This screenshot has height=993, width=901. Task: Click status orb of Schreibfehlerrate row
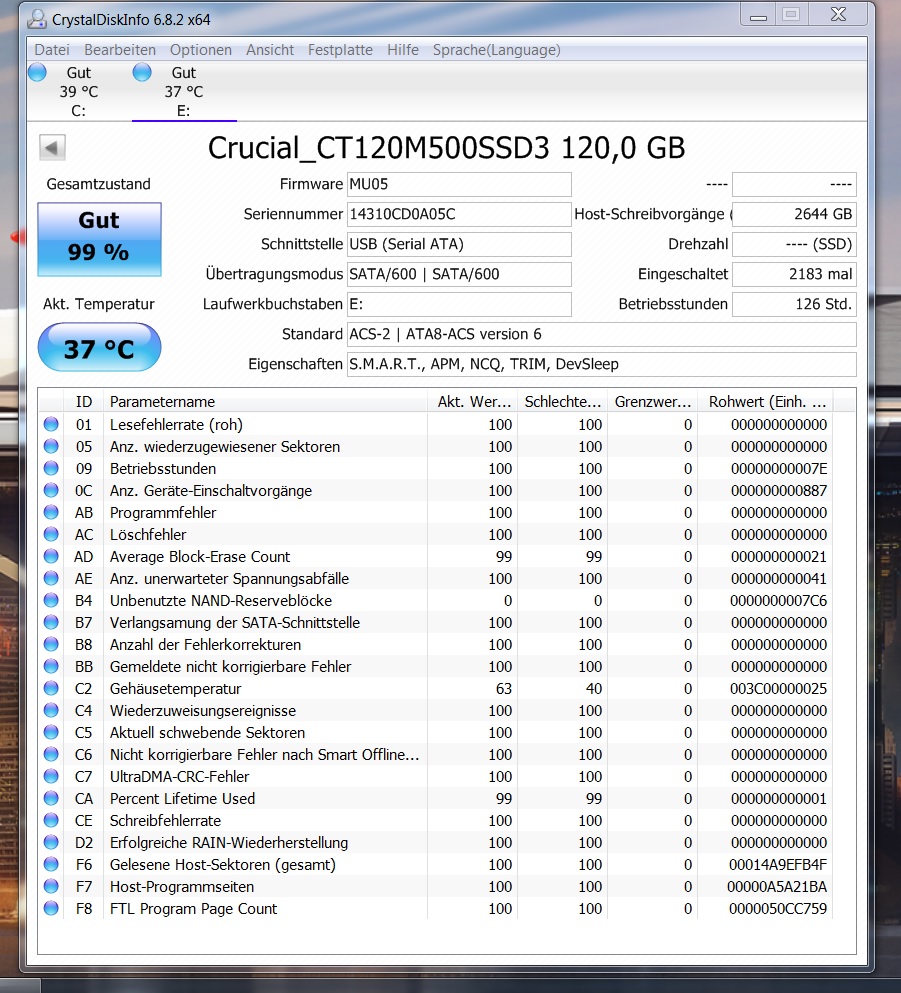[x=51, y=821]
